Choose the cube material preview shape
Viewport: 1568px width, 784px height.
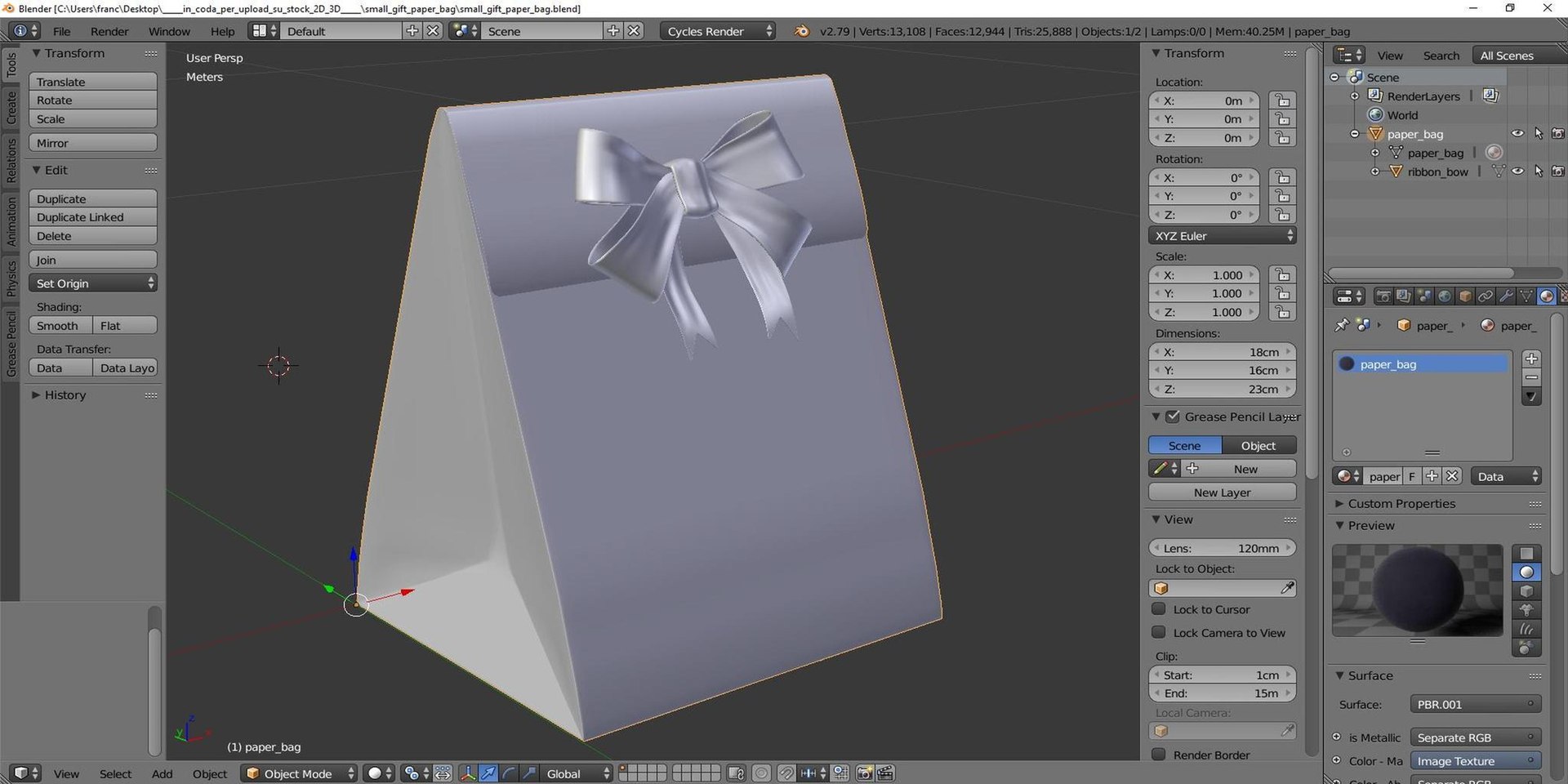(1526, 591)
